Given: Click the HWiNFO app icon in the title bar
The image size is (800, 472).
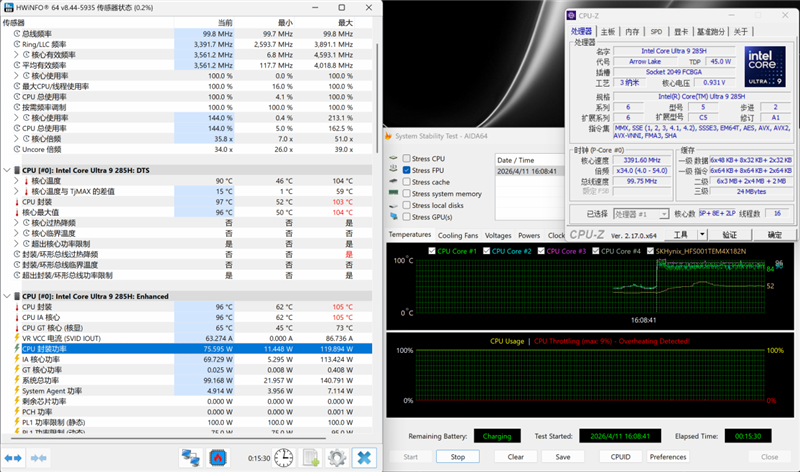Looking at the screenshot, I should click(x=8, y=8).
